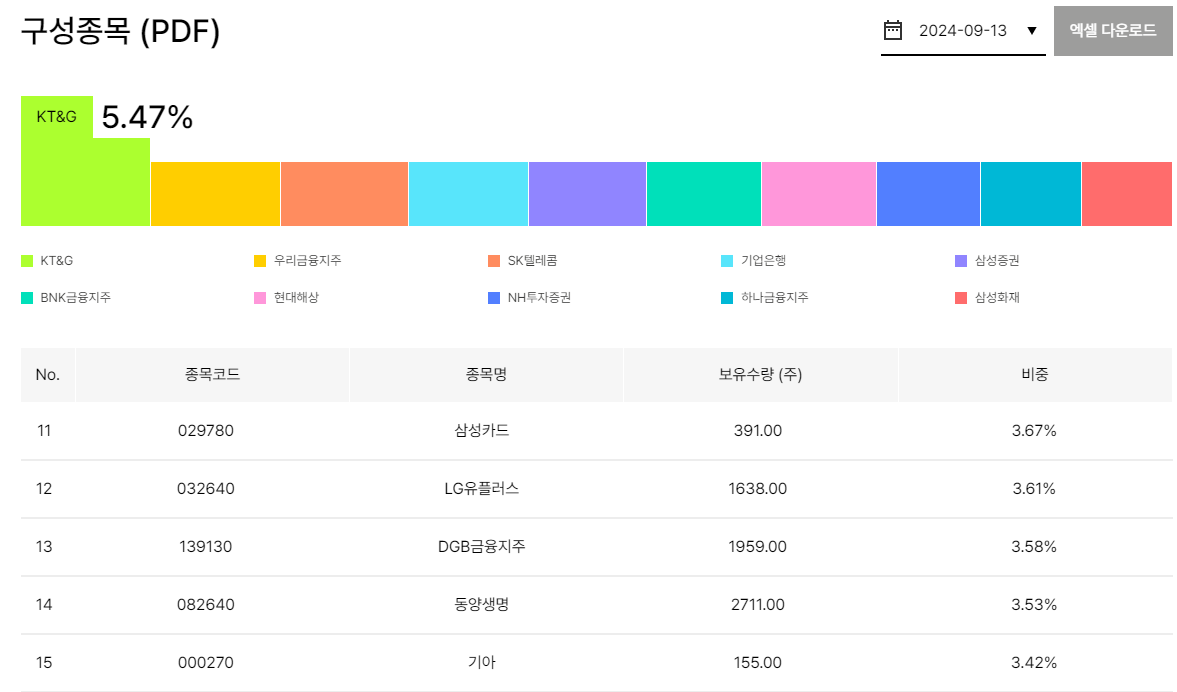Viewport: 1177px width, 692px height.
Task: Click NH투자증권 legend color square
Action: pos(494,298)
